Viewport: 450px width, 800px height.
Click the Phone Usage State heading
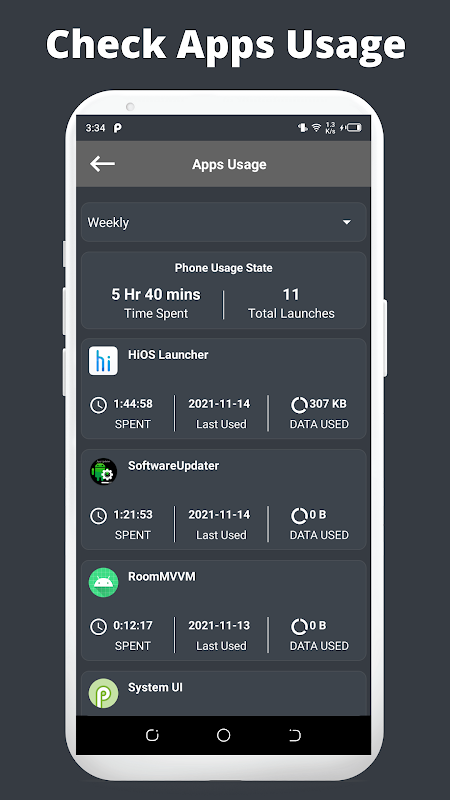click(223, 268)
